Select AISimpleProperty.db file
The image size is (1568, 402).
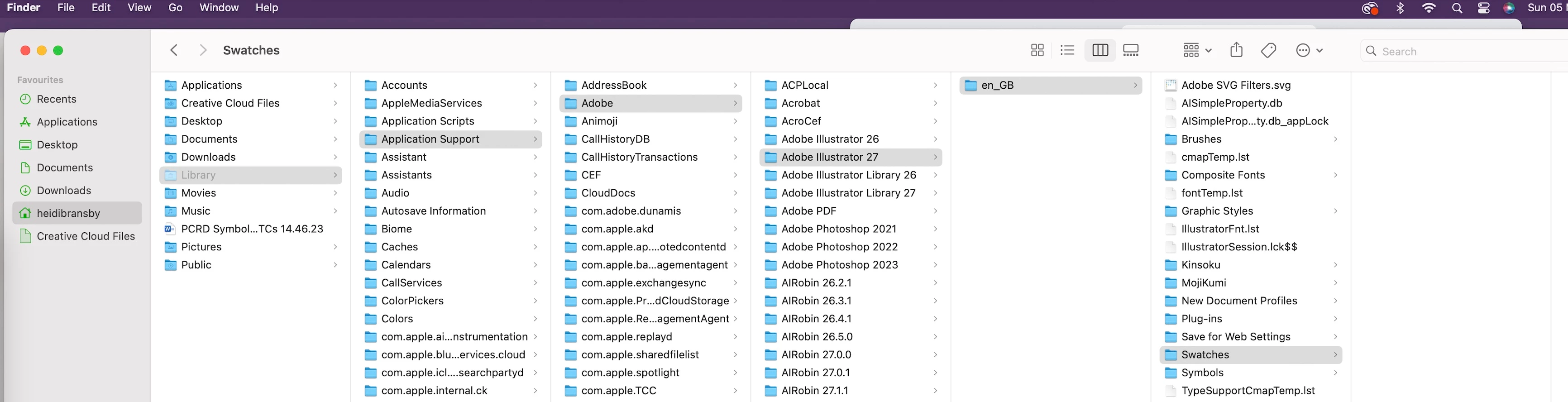tap(1251, 104)
